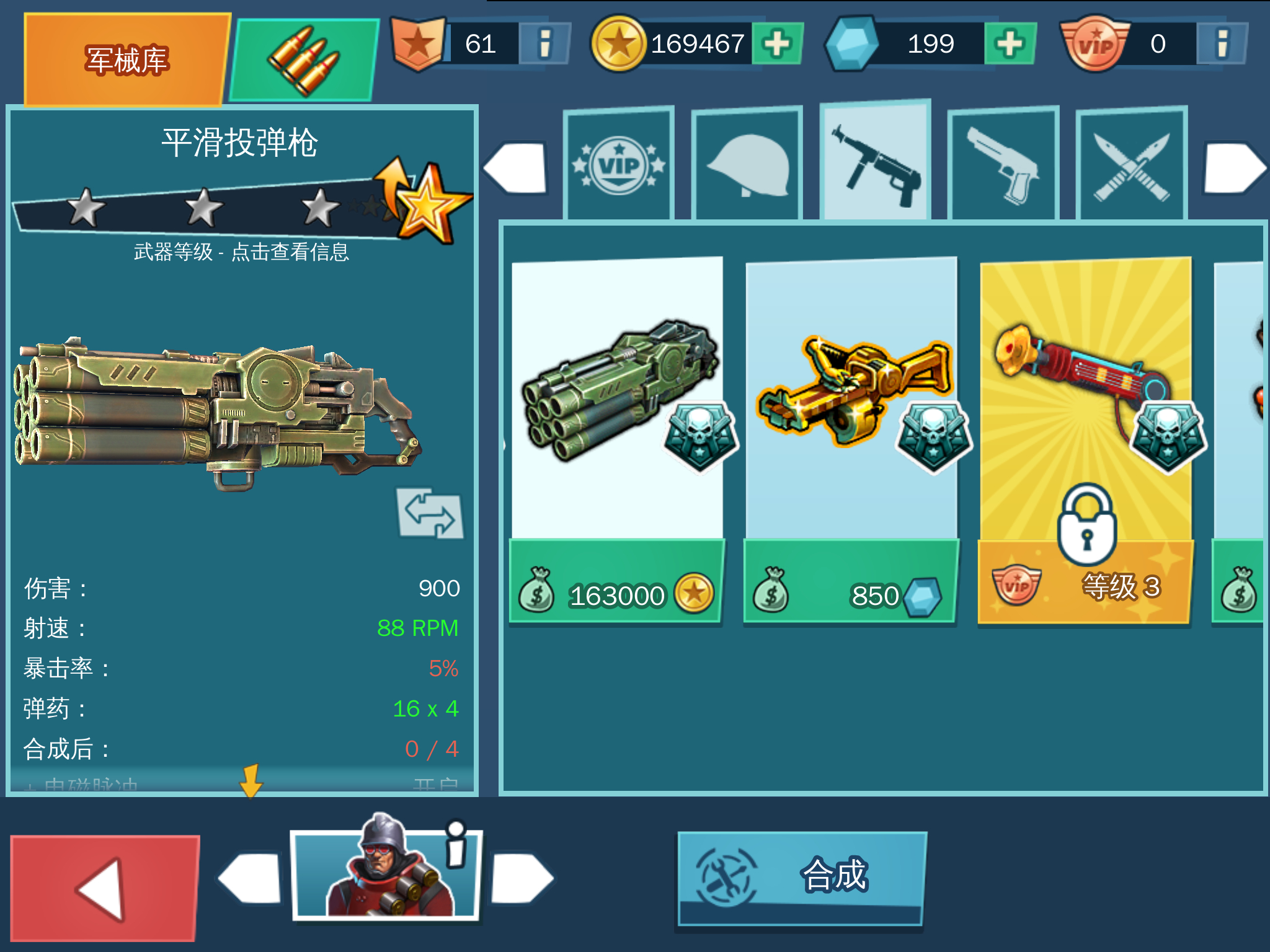Upgrade weapon level via the gold star
This screenshot has width=1270, height=952.
point(425,201)
